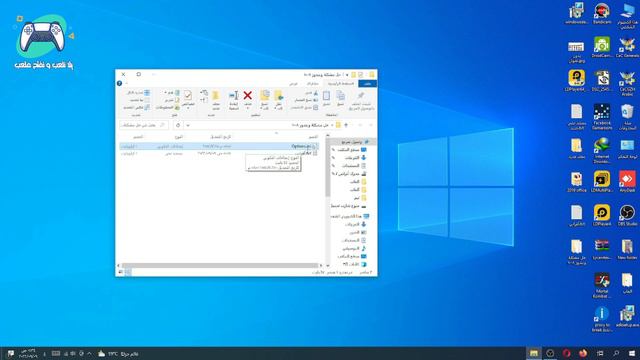This screenshot has width=640, height=360.
Task: Sort by the Name column header
Action: [313, 137]
